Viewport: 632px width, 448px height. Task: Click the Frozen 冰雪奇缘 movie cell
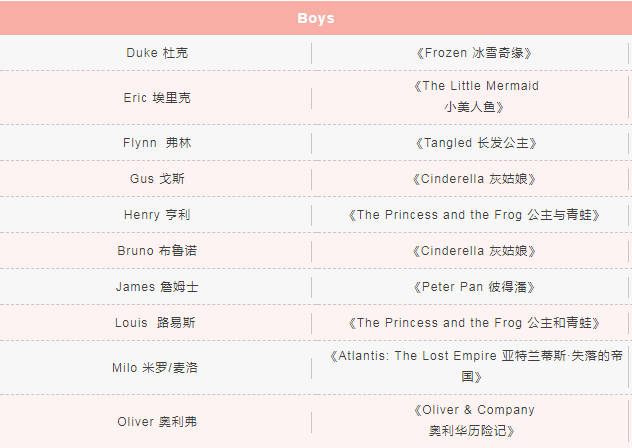click(473, 53)
